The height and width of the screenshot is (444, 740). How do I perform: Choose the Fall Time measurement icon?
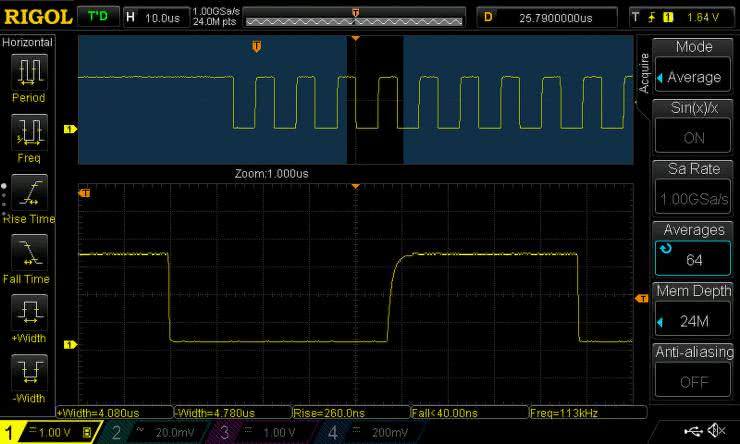[x=28, y=252]
